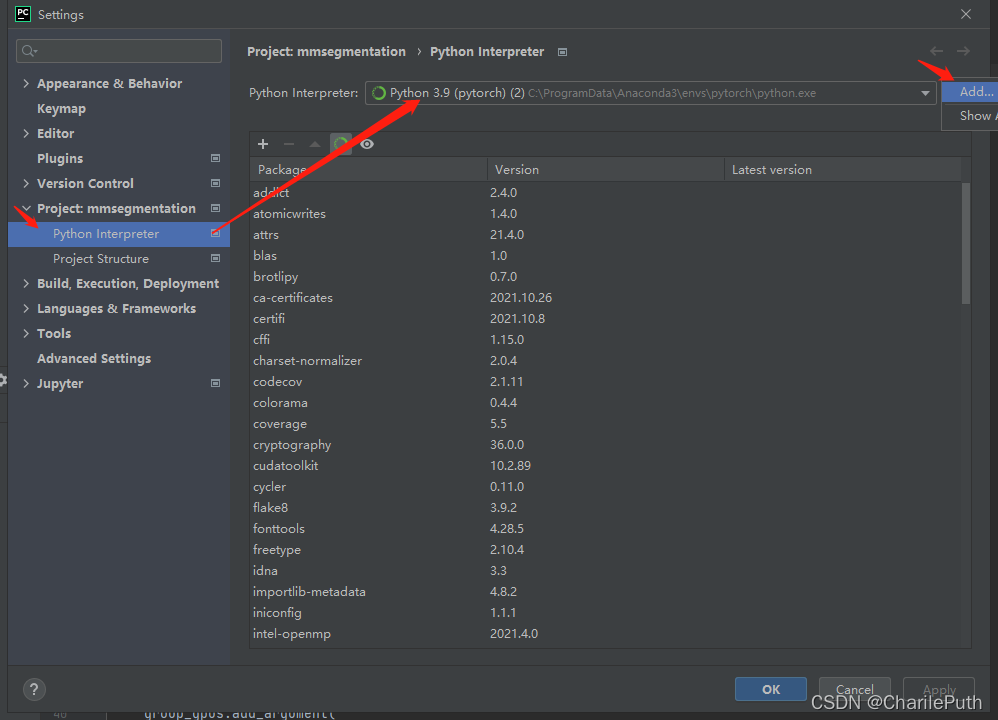Click the green conda package manager icon
998x720 pixels.
pos(341,144)
